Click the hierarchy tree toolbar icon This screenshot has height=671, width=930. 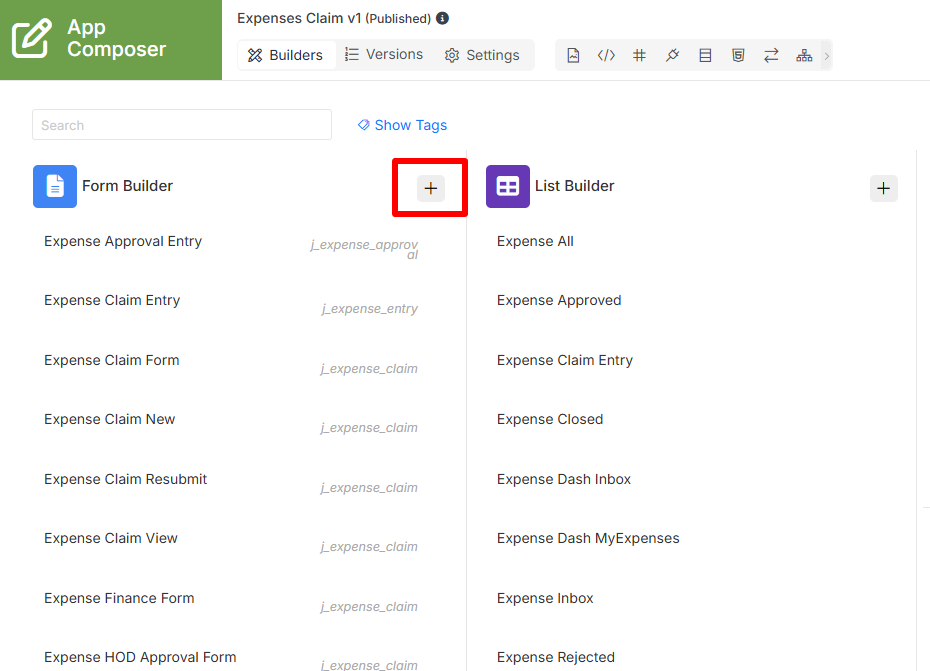804,55
